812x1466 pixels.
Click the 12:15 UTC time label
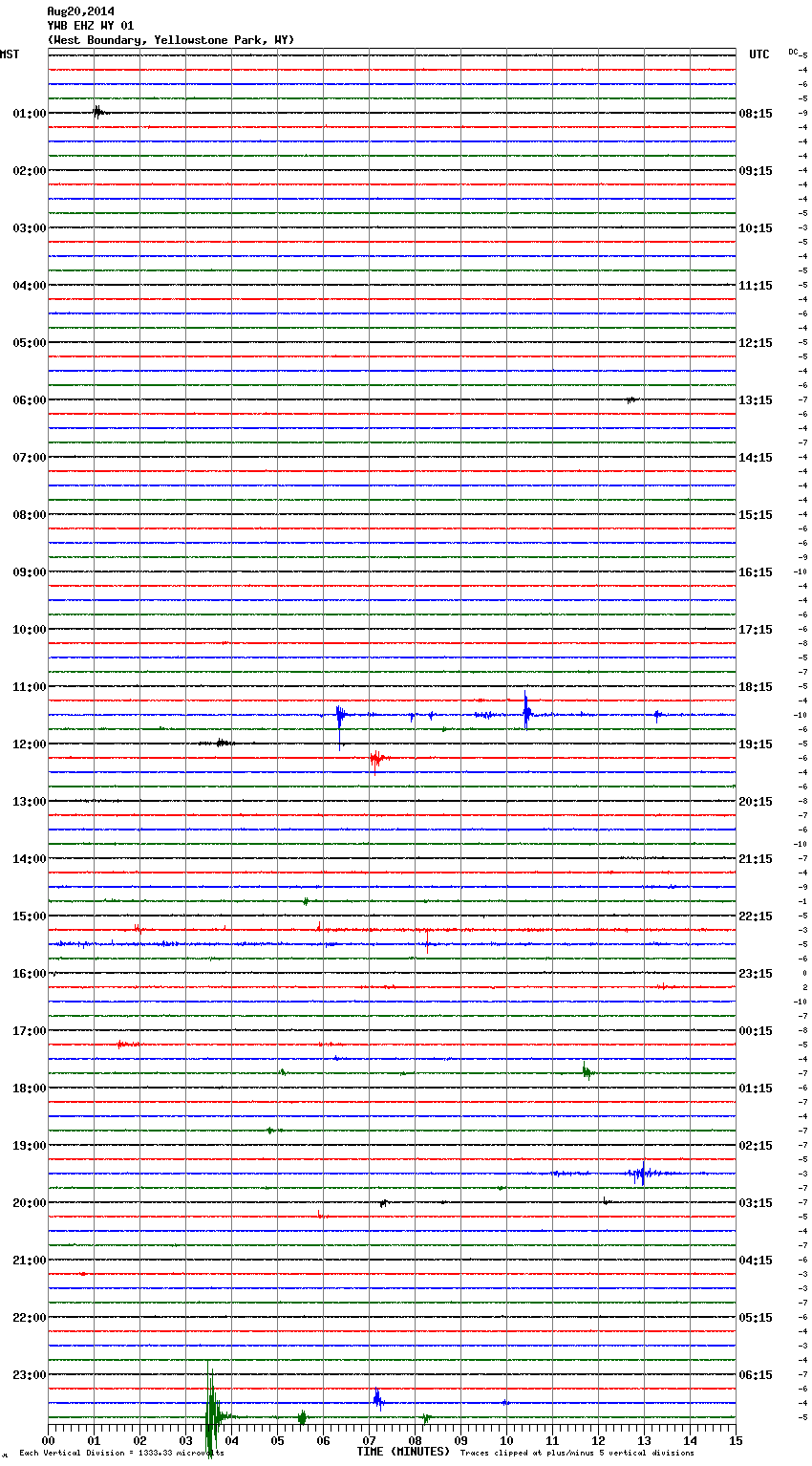point(756,343)
